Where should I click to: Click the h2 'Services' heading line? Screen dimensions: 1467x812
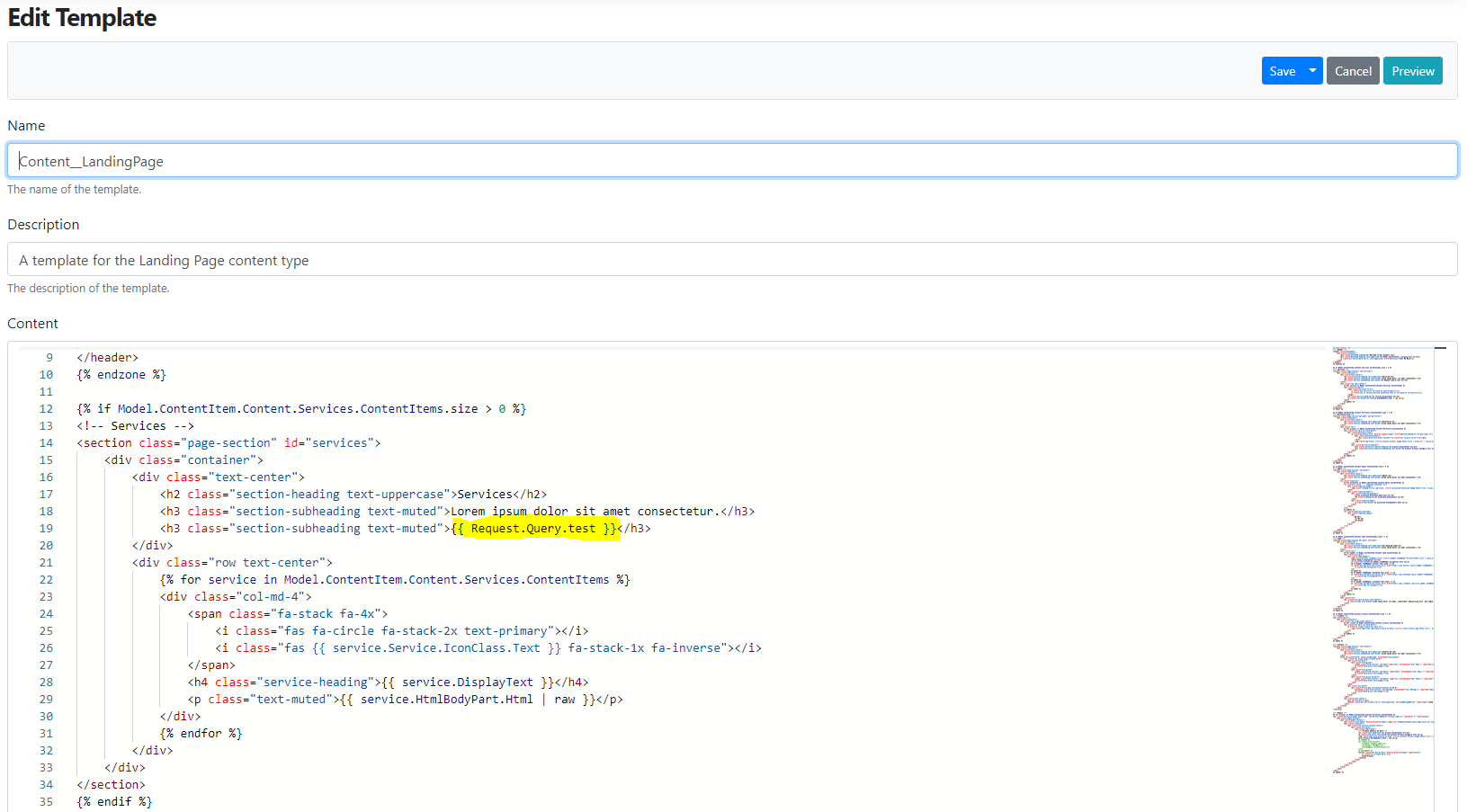tap(353, 495)
